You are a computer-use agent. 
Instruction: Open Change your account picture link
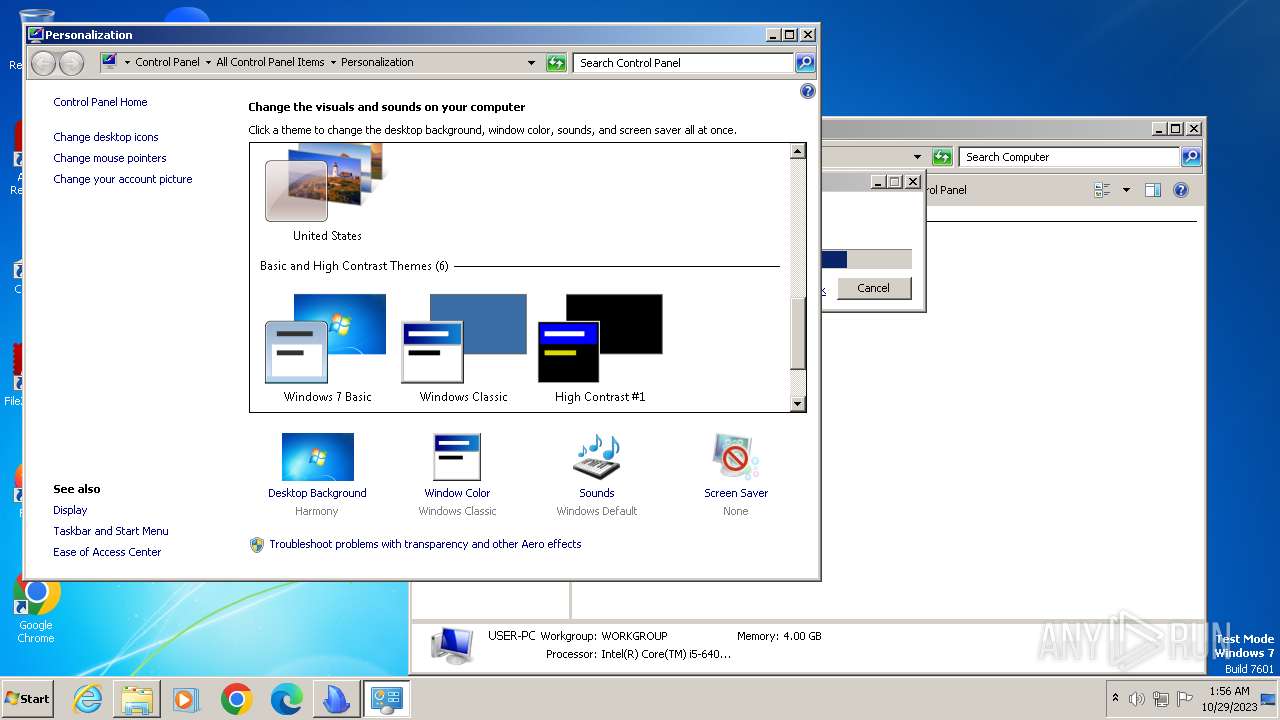123,179
